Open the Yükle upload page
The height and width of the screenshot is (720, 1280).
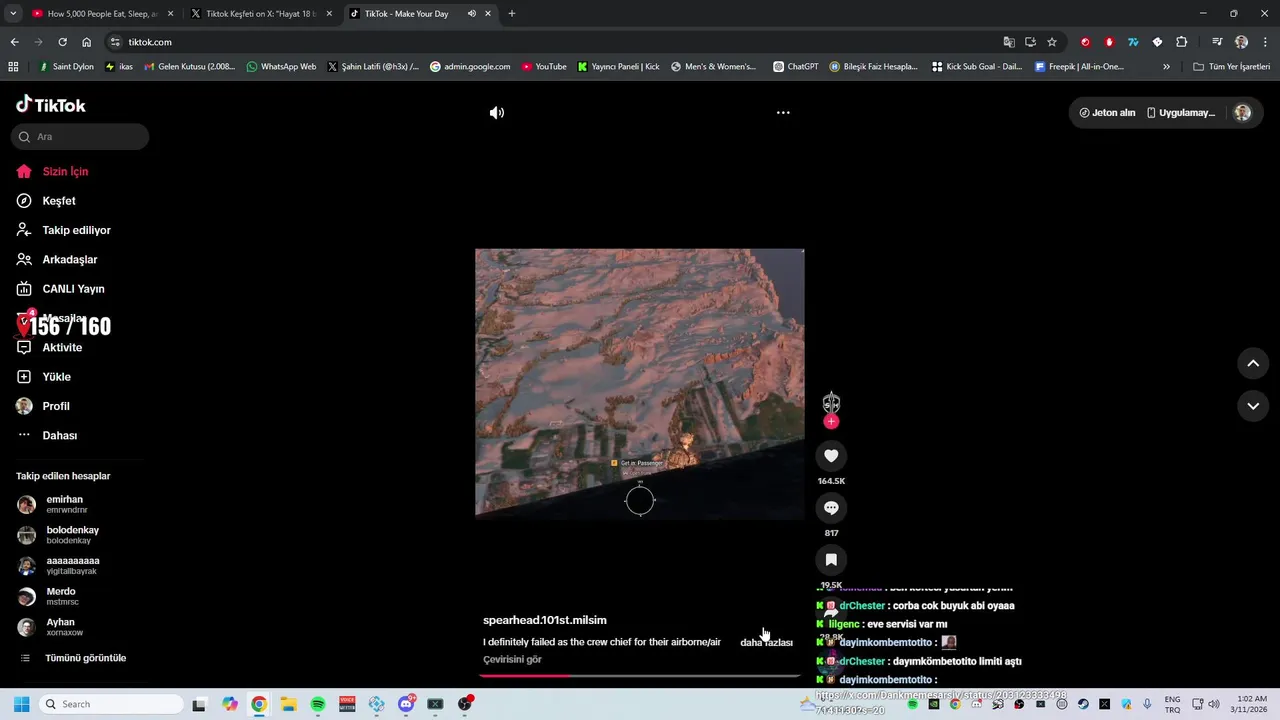(43, 377)
